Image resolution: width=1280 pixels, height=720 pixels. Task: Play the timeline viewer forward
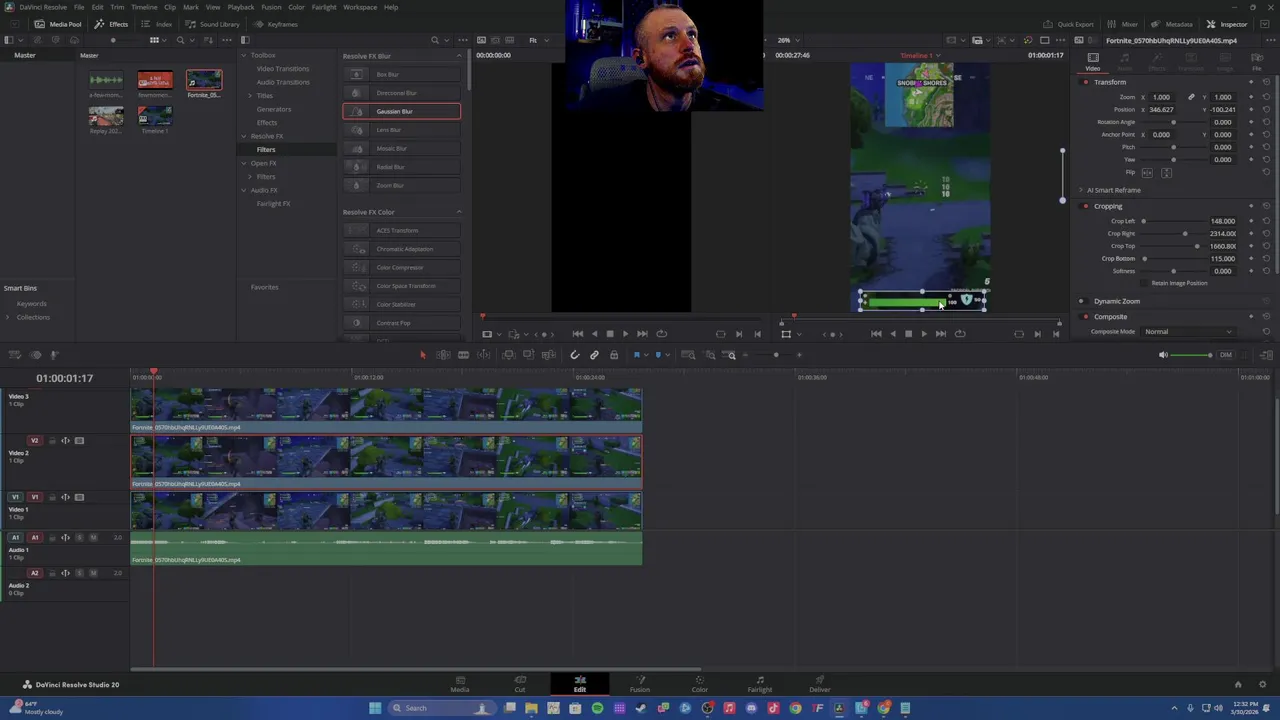(x=923, y=334)
